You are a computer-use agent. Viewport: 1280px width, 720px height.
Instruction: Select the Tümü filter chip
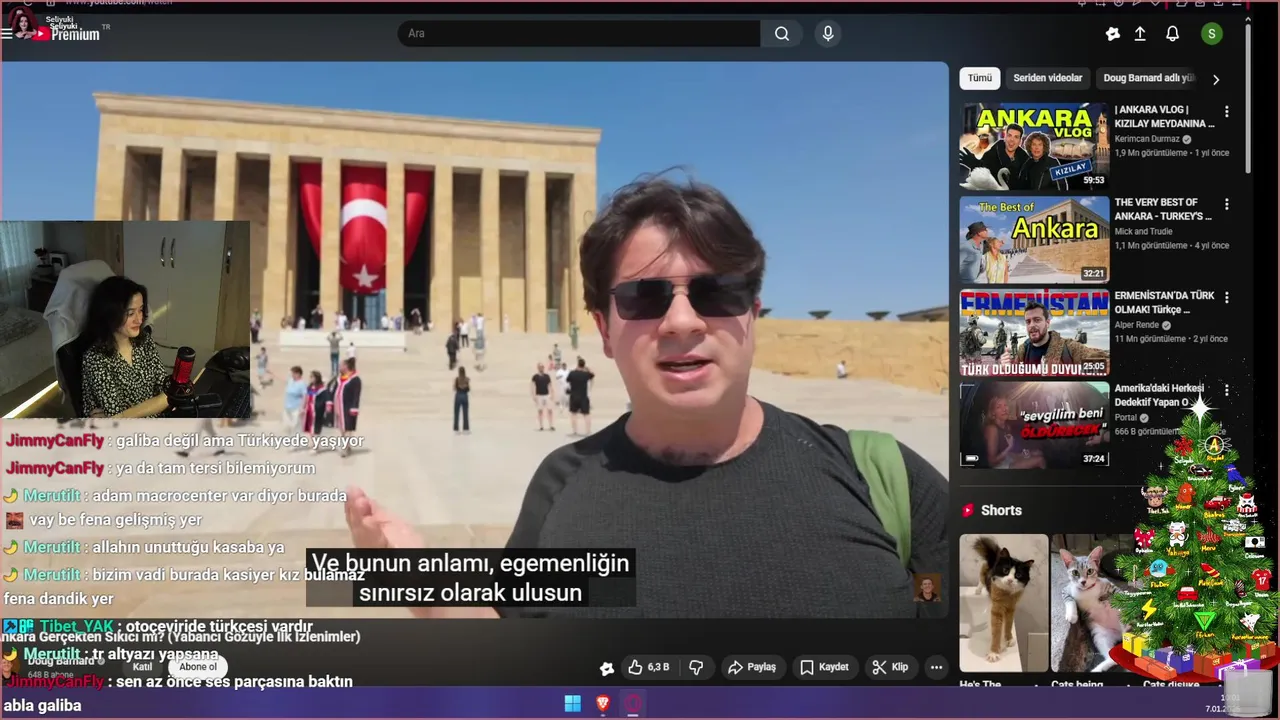click(x=980, y=78)
